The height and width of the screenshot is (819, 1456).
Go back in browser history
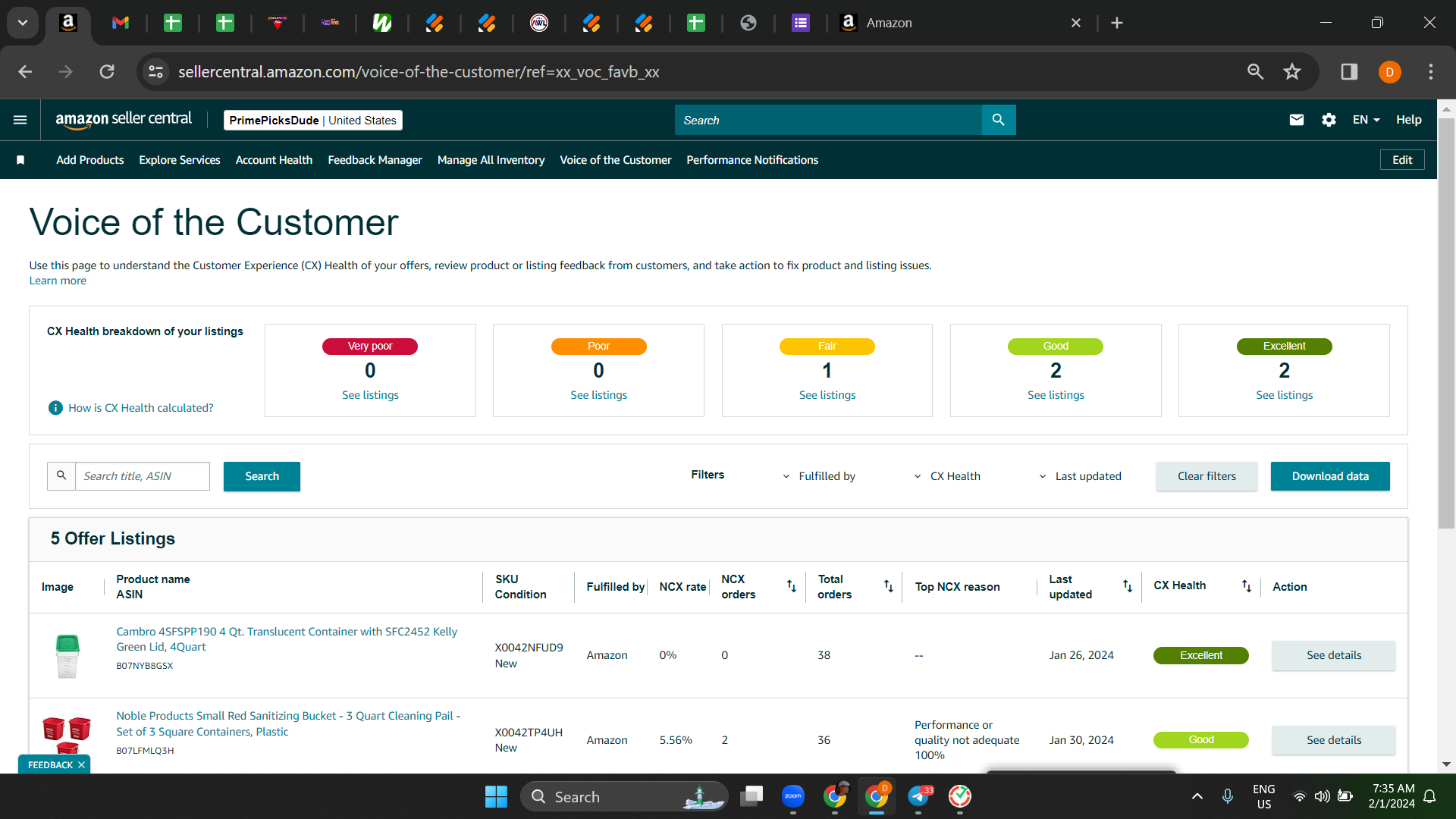(25, 72)
